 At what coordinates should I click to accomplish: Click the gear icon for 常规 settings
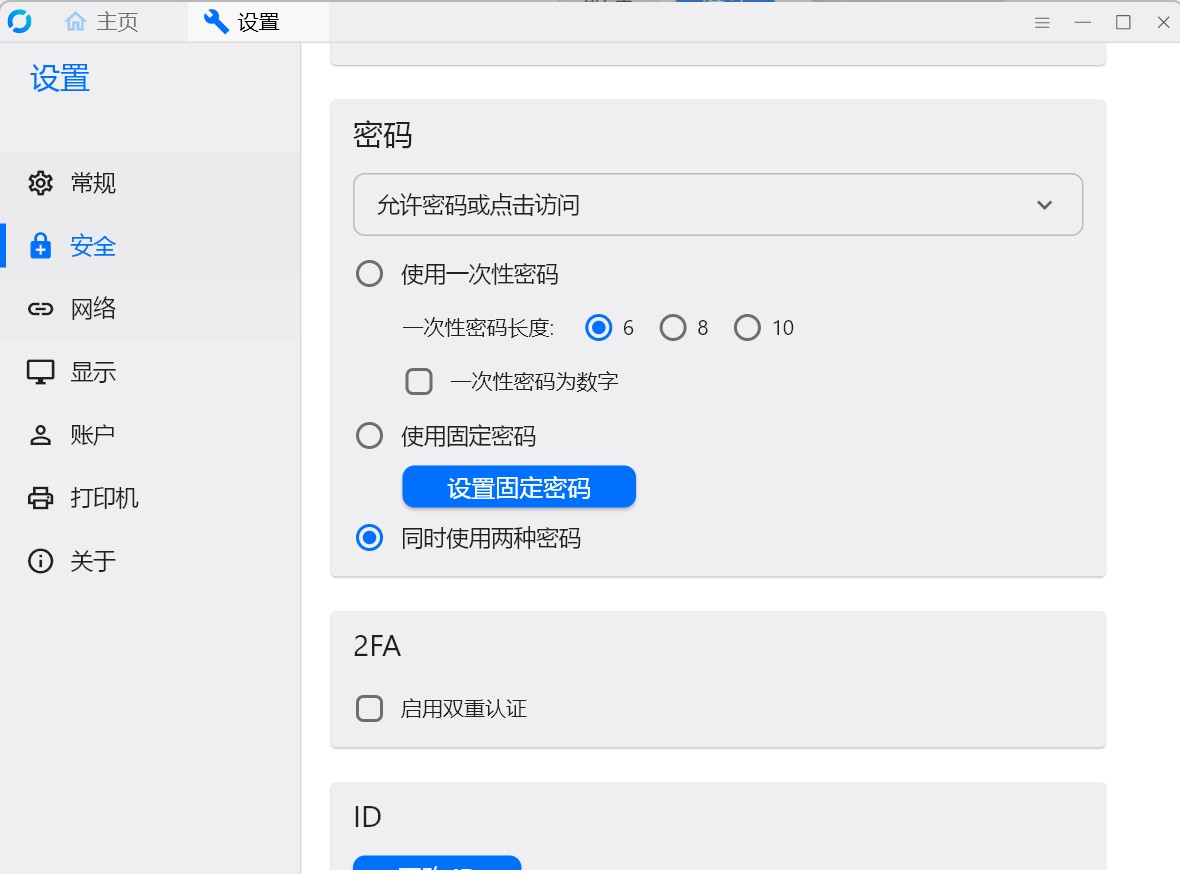[40, 183]
